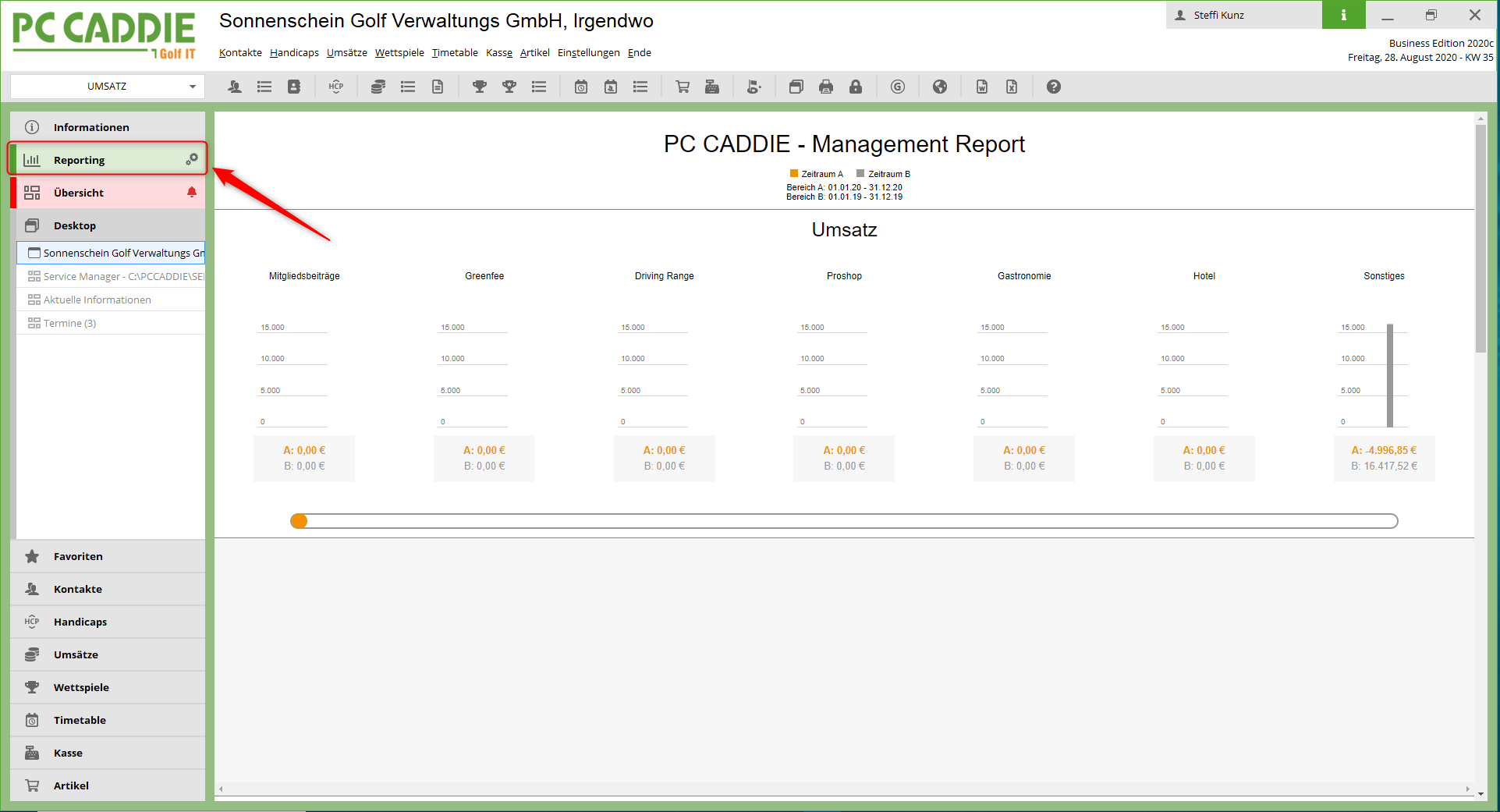This screenshot has height=812, width=1500.
Task: Click the orange slider handle
Action: [x=299, y=521]
